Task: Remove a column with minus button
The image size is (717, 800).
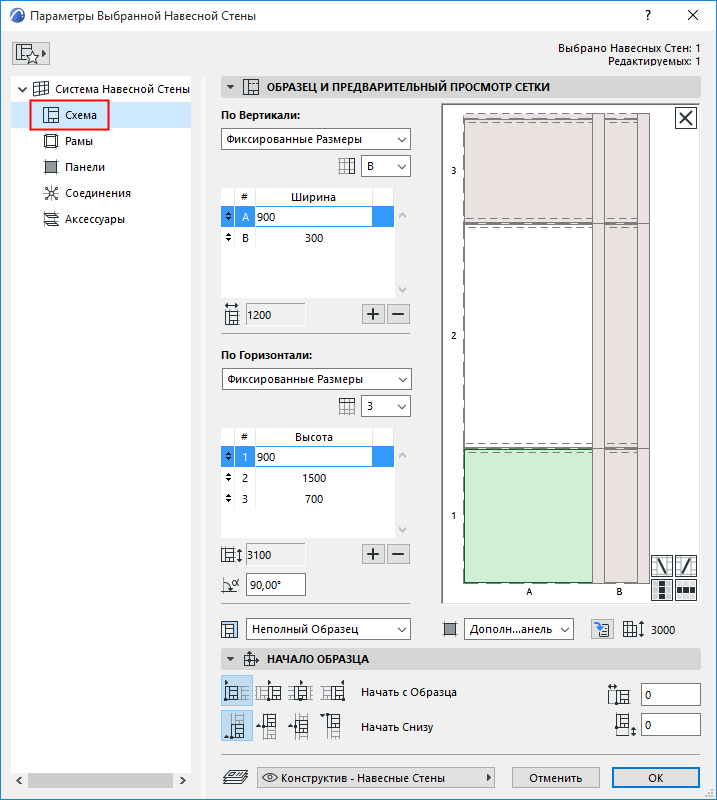Action: pos(399,314)
